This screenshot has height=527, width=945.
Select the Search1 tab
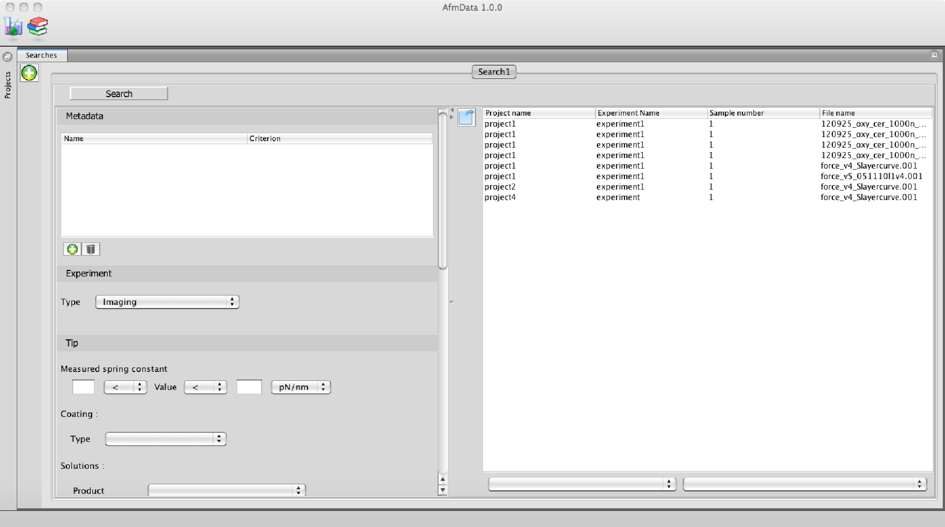494,72
